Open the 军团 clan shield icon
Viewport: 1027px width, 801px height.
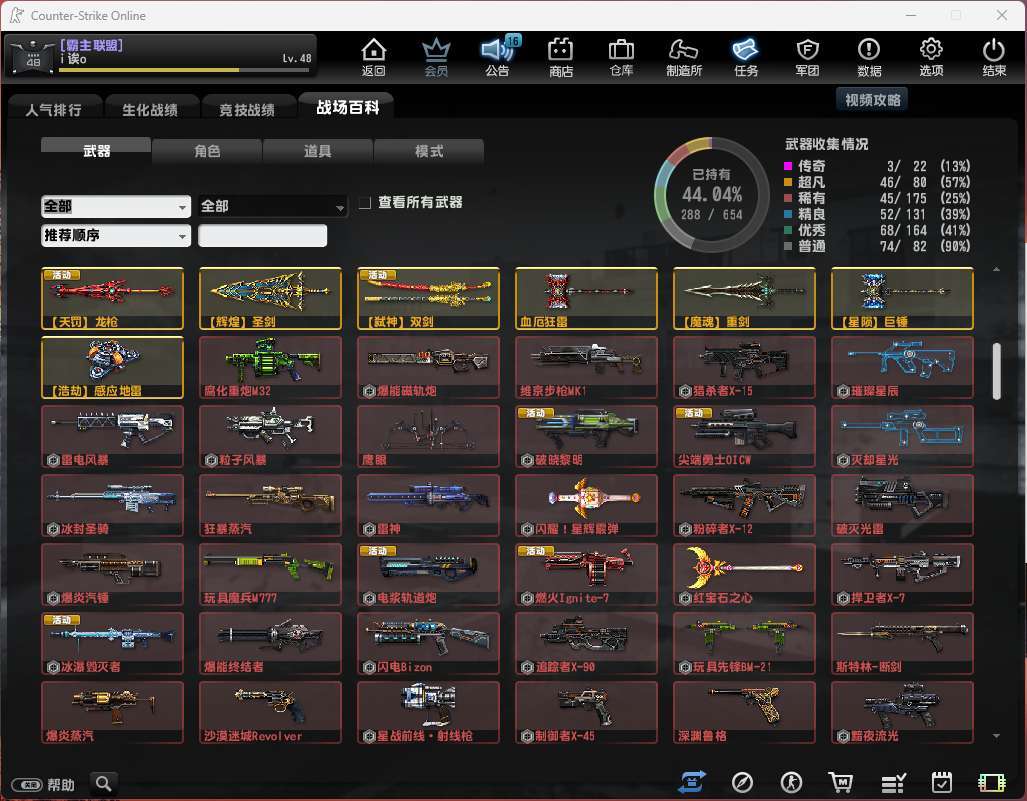pyautogui.click(x=807, y=58)
